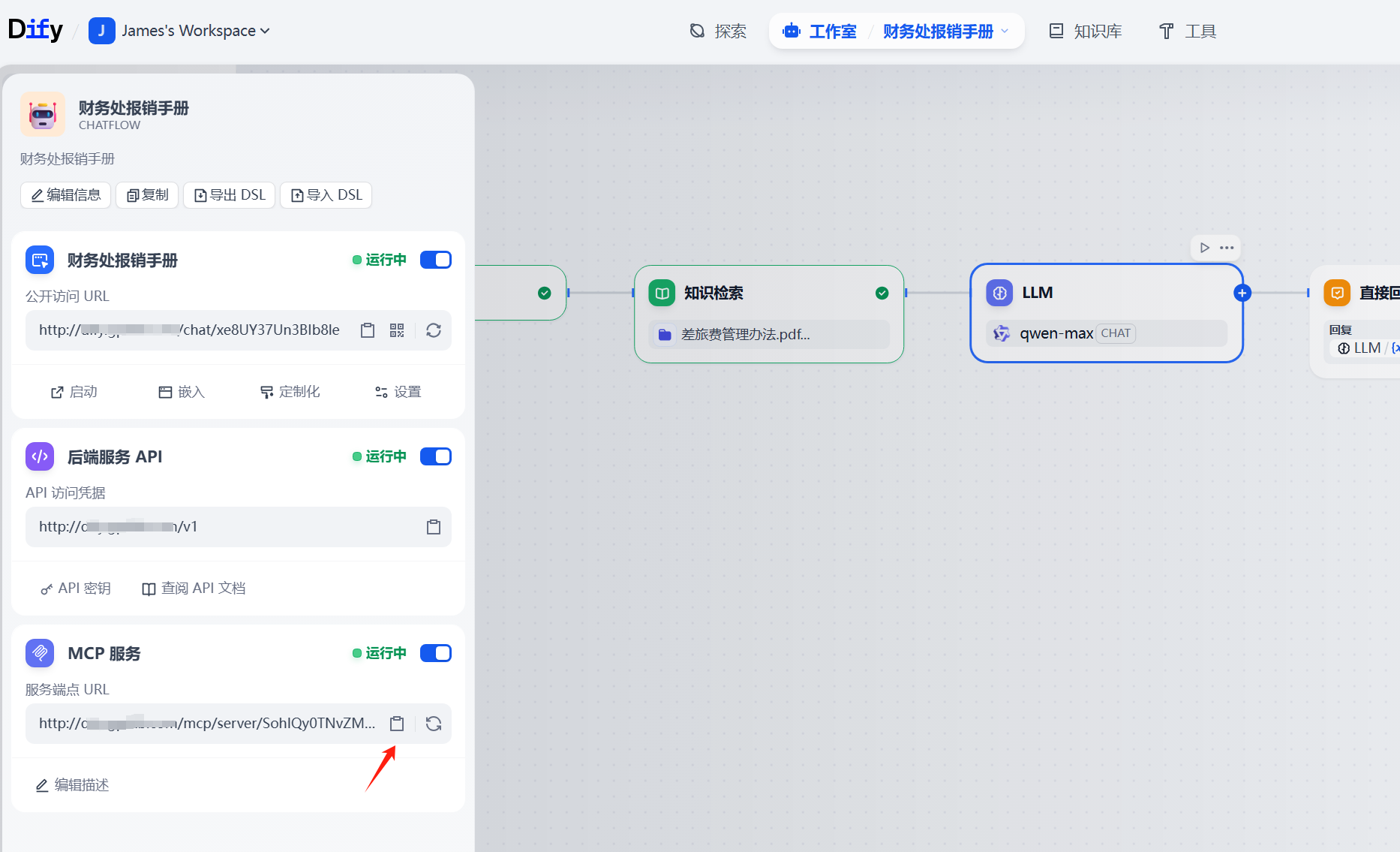Click the 差旅费管理办法.pdf knowledge entry

(769, 334)
